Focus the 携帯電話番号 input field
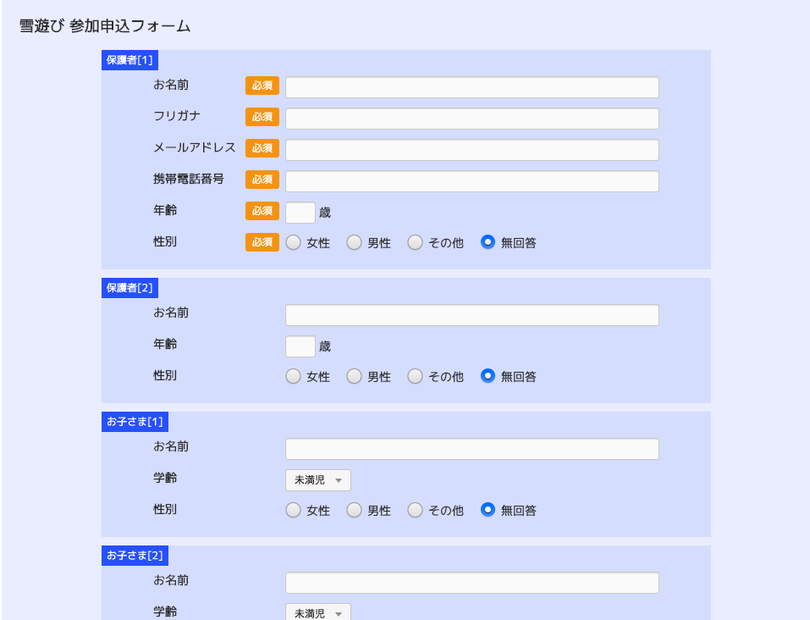This screenshot has width=810, height=620. pos(472,181)
